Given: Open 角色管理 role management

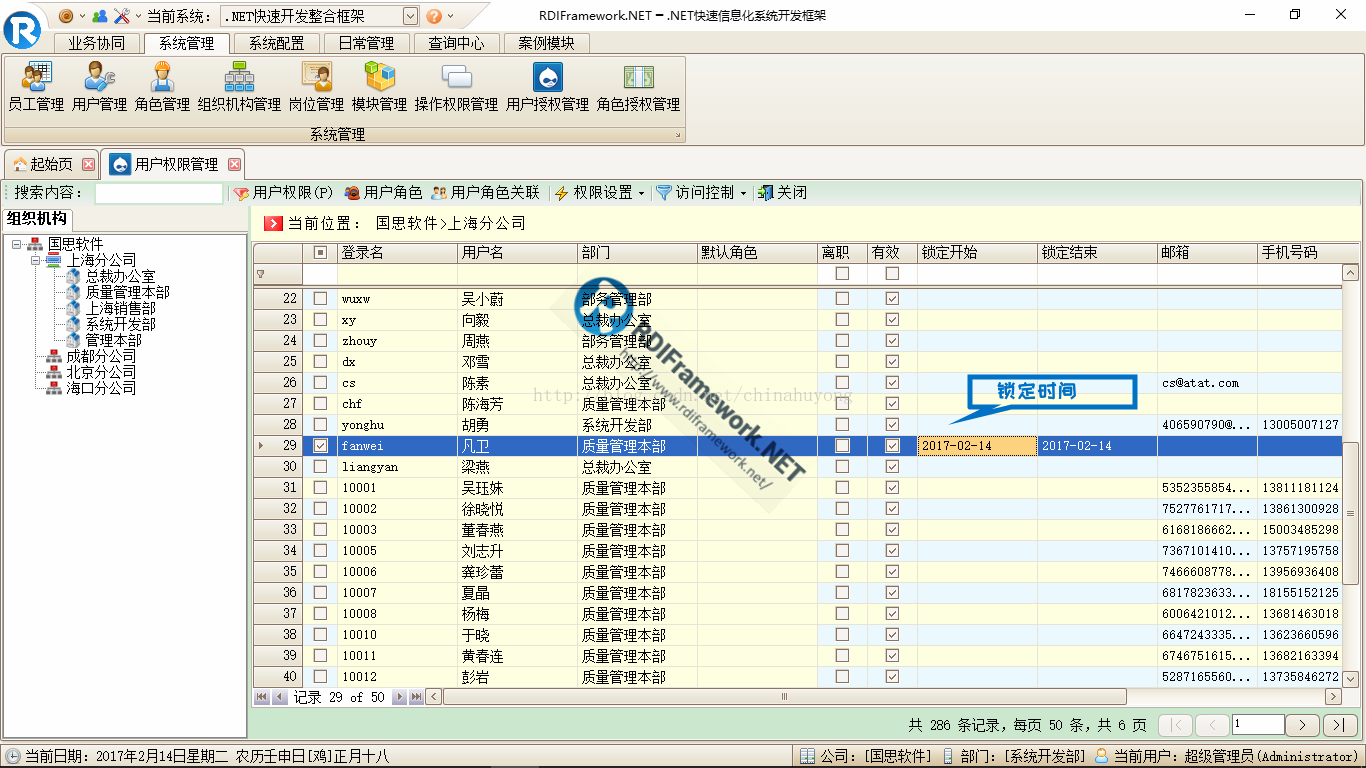Looking at the screenshot, I should tap(162, 86).
